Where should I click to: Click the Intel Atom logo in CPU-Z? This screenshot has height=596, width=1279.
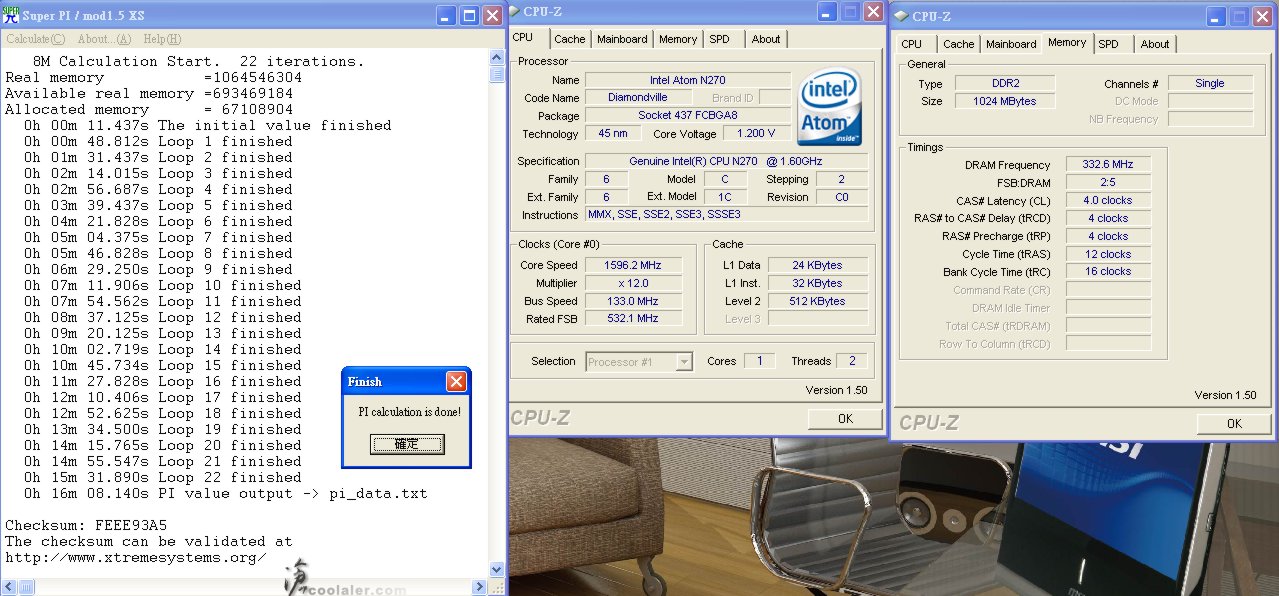(x=830, y=107)
